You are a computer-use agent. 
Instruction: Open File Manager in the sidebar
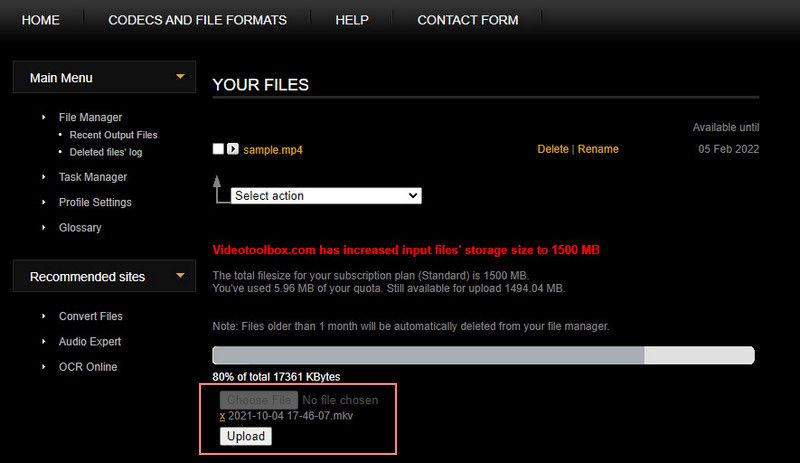[x=90, y=117]
